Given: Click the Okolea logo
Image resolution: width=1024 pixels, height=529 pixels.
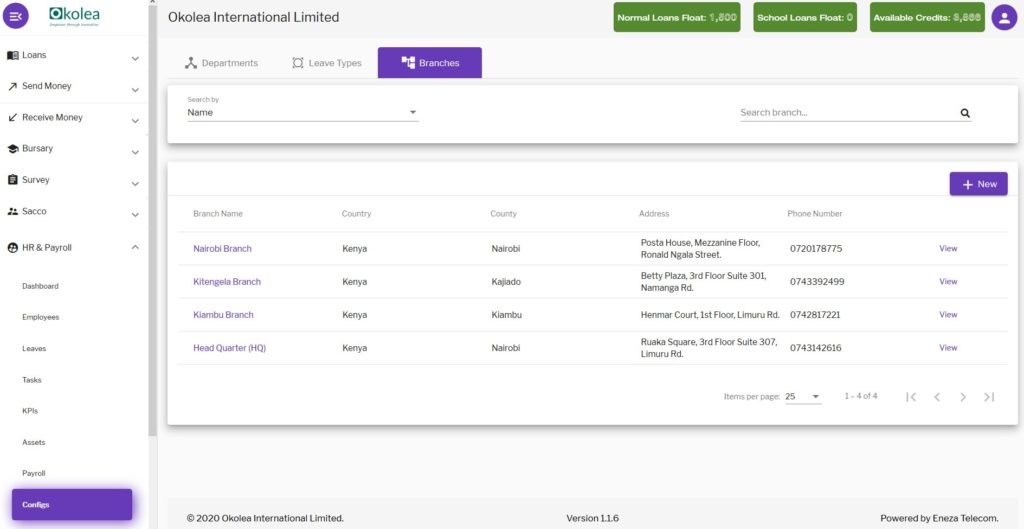Looking at the screenshot, I should click(74, 16).
